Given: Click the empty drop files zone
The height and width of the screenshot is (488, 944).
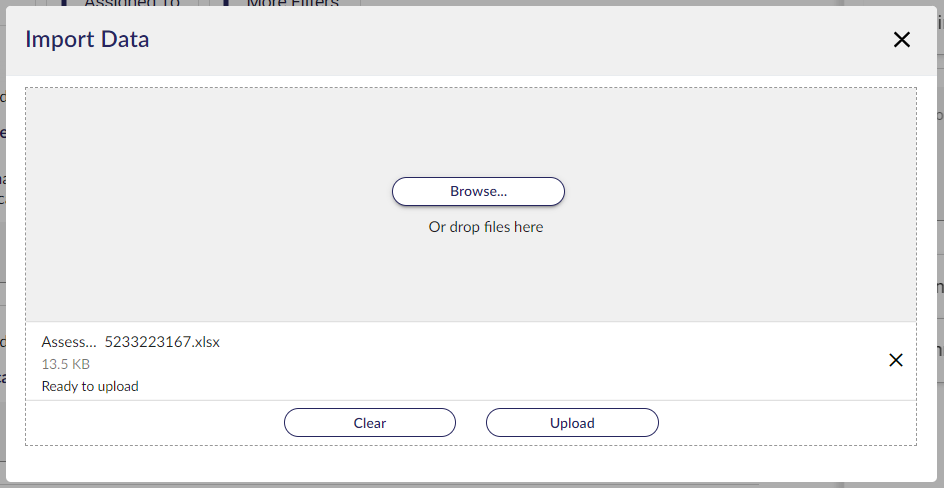Looking at the screenshot, I should click(x=471, y=132).
